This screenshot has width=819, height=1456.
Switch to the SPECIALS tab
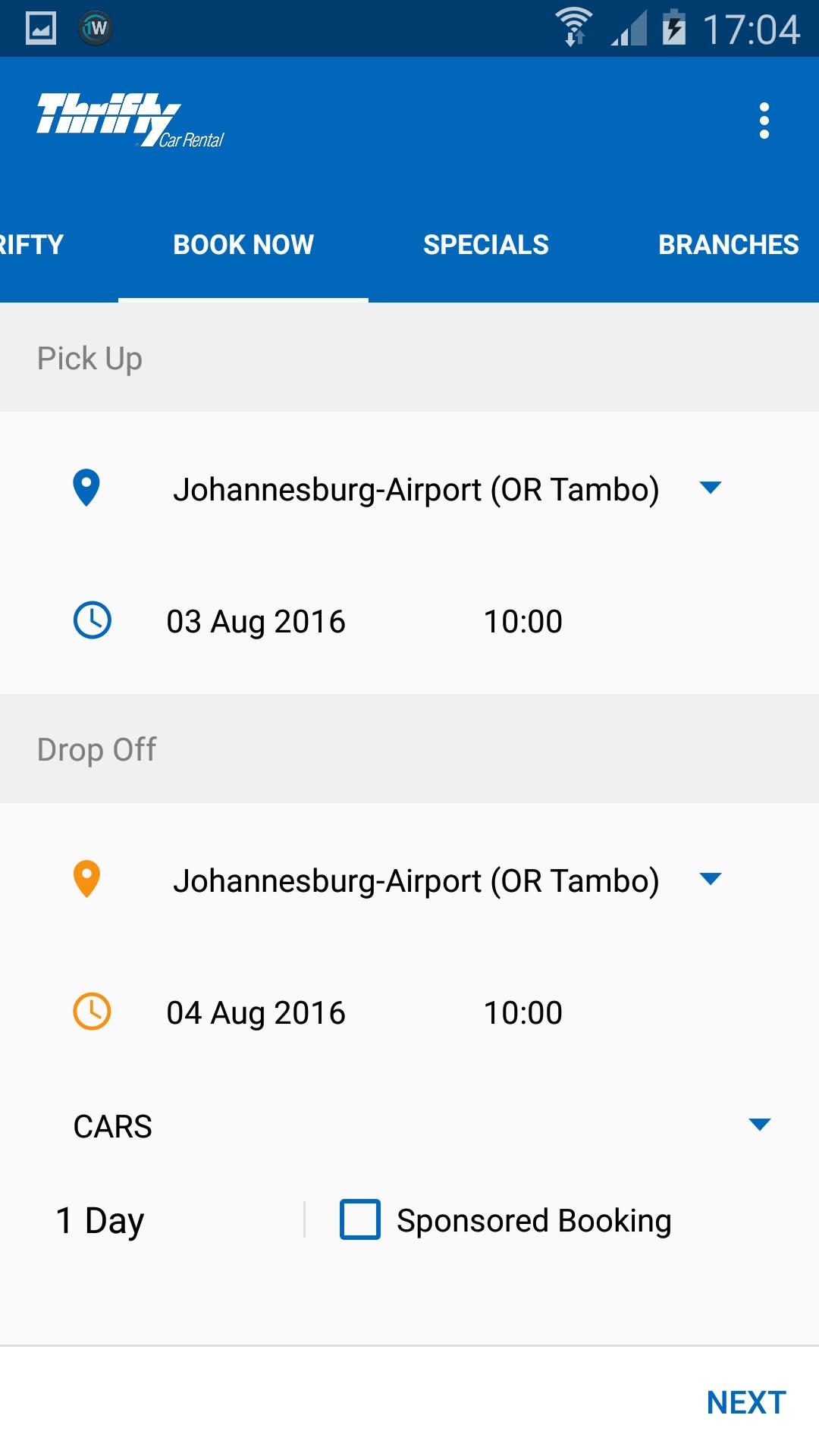(486, 245)
